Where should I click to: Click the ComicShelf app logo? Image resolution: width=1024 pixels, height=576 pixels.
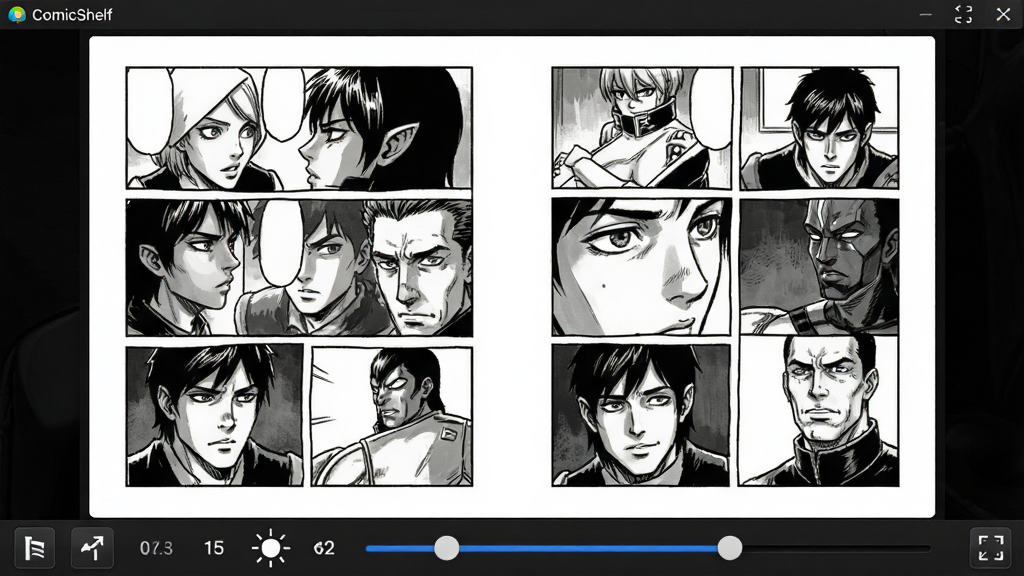[17, 14]
